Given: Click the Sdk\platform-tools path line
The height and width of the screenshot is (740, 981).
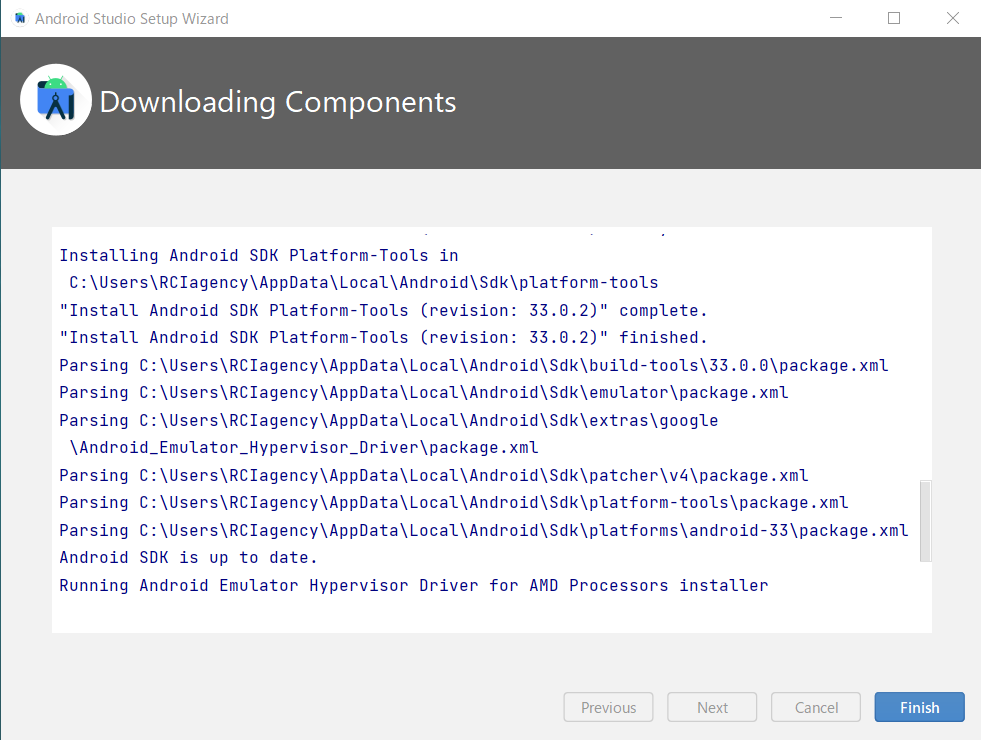Looking at the screenshot, I should click(x=363, y=283).
